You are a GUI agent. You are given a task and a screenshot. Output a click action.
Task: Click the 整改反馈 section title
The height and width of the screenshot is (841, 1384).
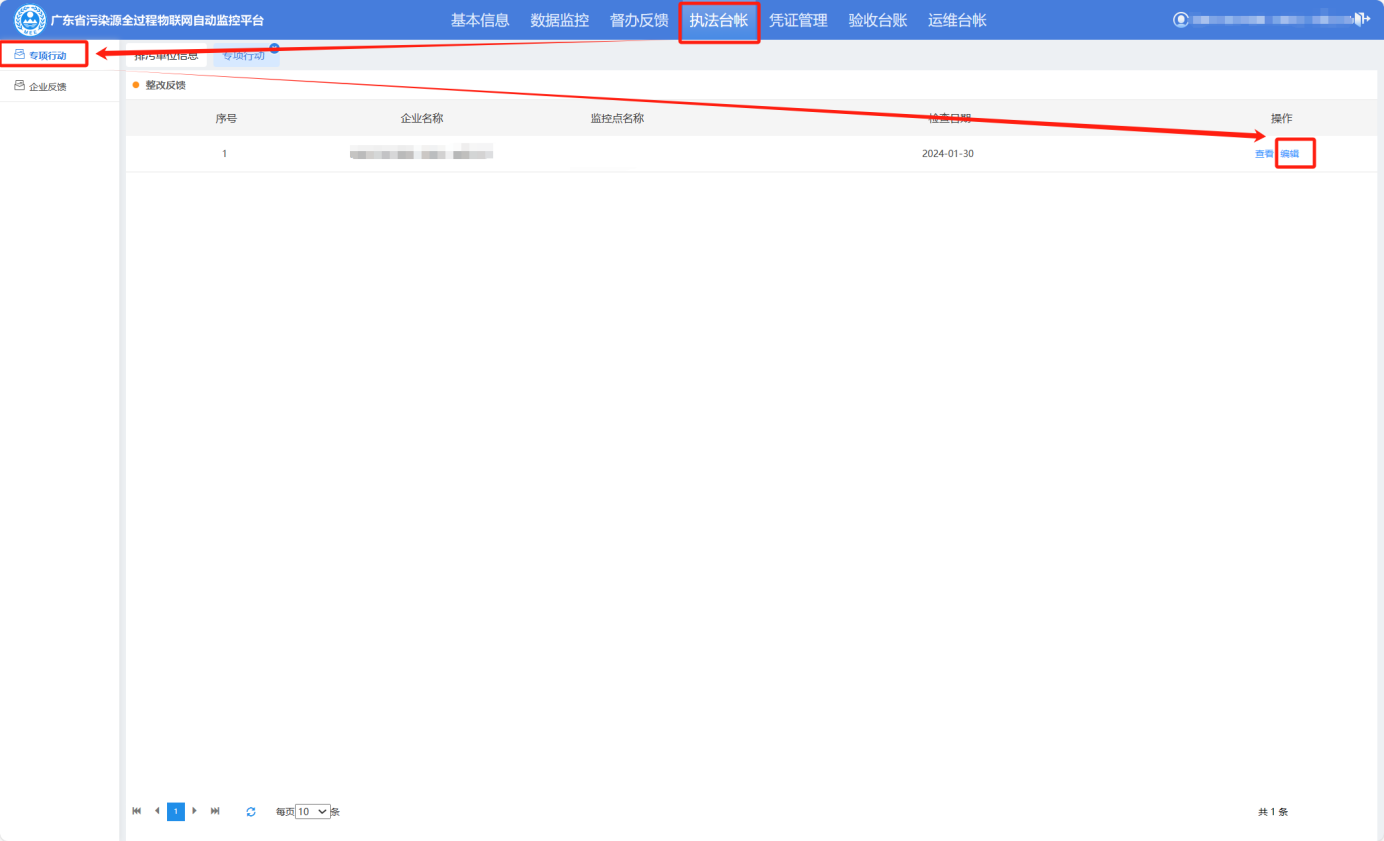[x=165, y=85]
